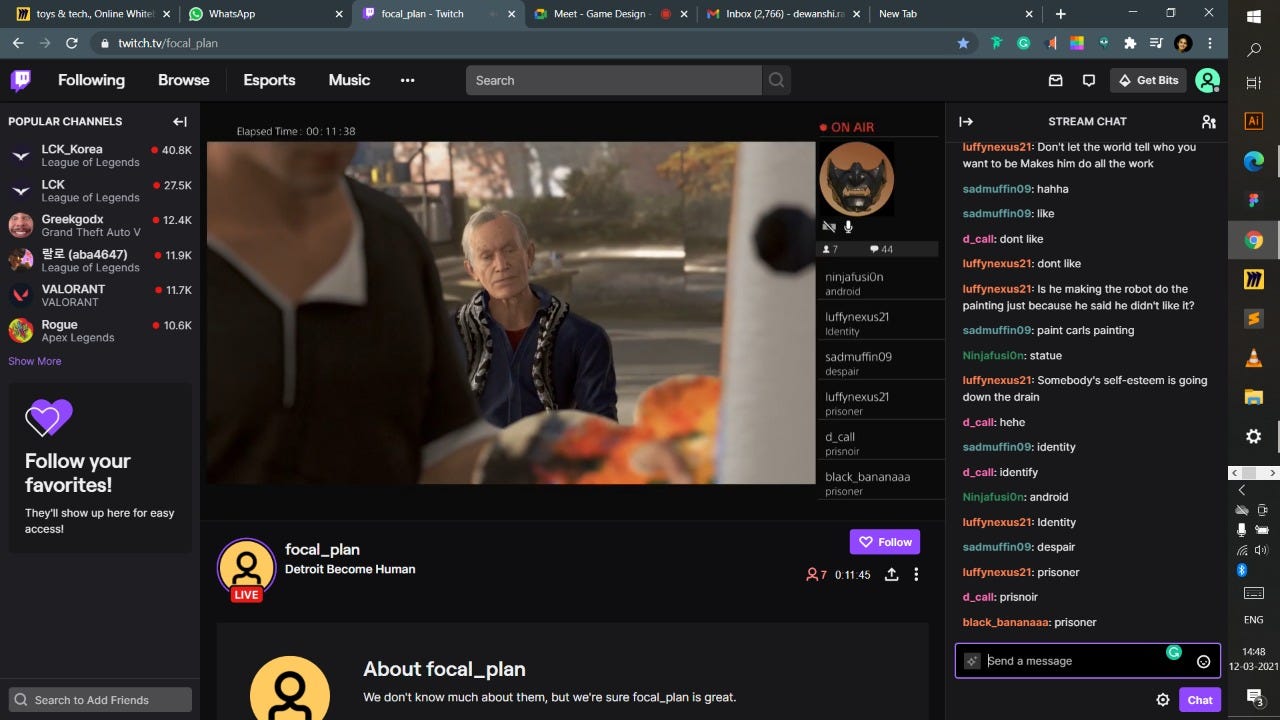
Task: Open Detroit Become Human game link
Action: [350, 569]
